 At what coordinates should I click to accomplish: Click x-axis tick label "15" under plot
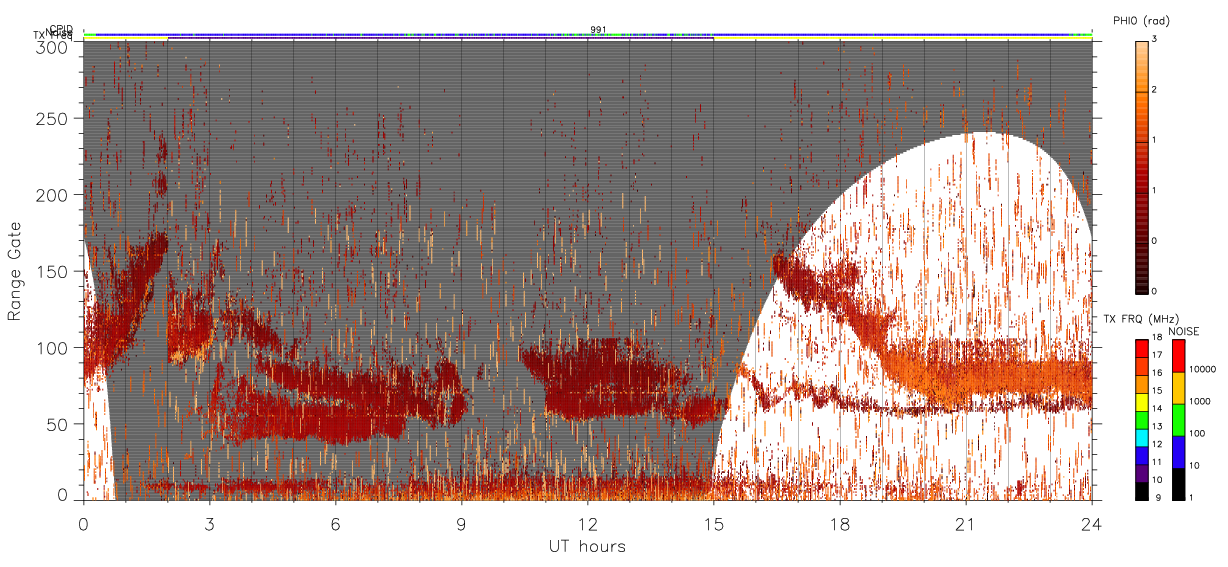tap(714, 523)
